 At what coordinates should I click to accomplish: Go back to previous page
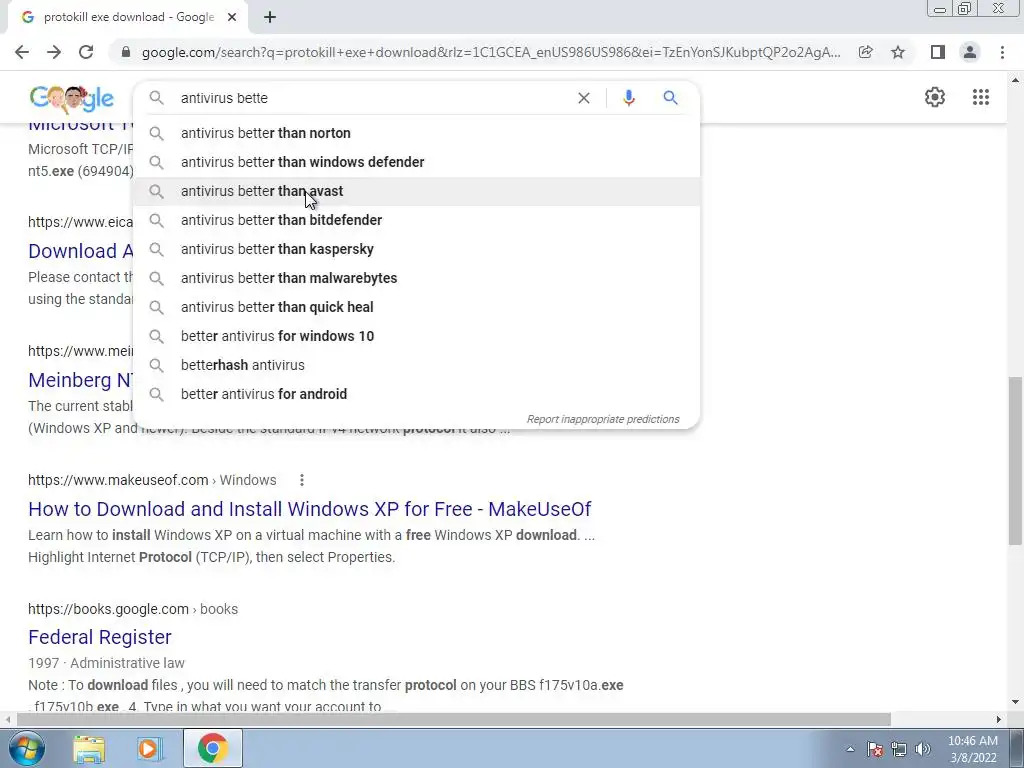pos(22,52)
